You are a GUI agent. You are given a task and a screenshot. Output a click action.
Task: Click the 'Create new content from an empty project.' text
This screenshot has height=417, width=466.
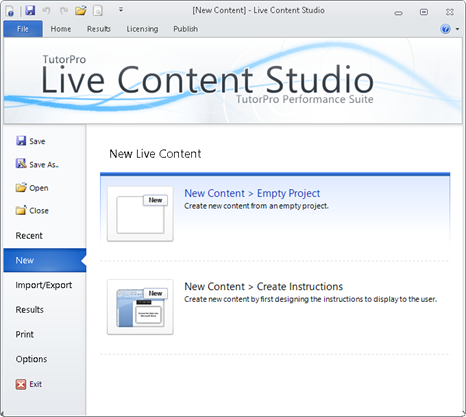[256, 206]
